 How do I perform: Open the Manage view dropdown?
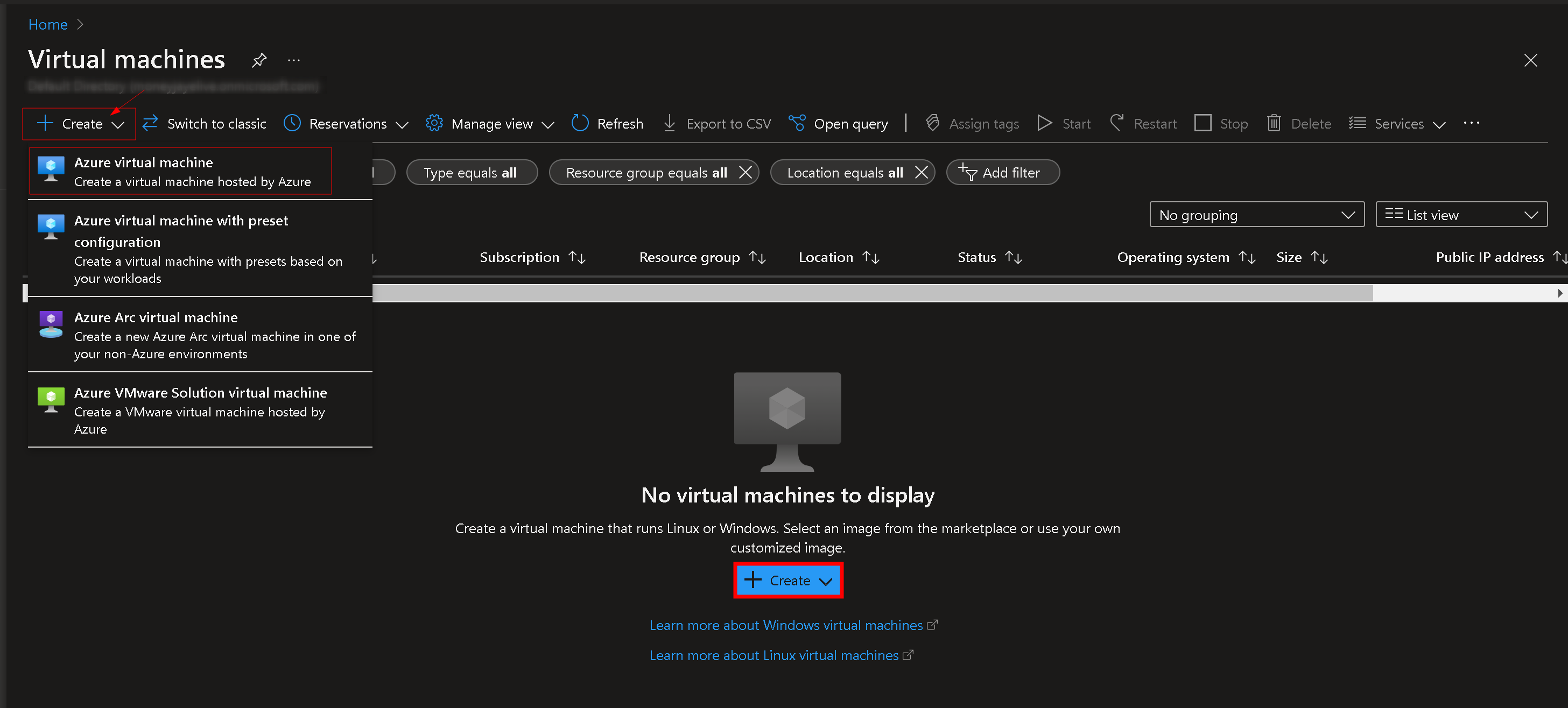coord(490,124)
